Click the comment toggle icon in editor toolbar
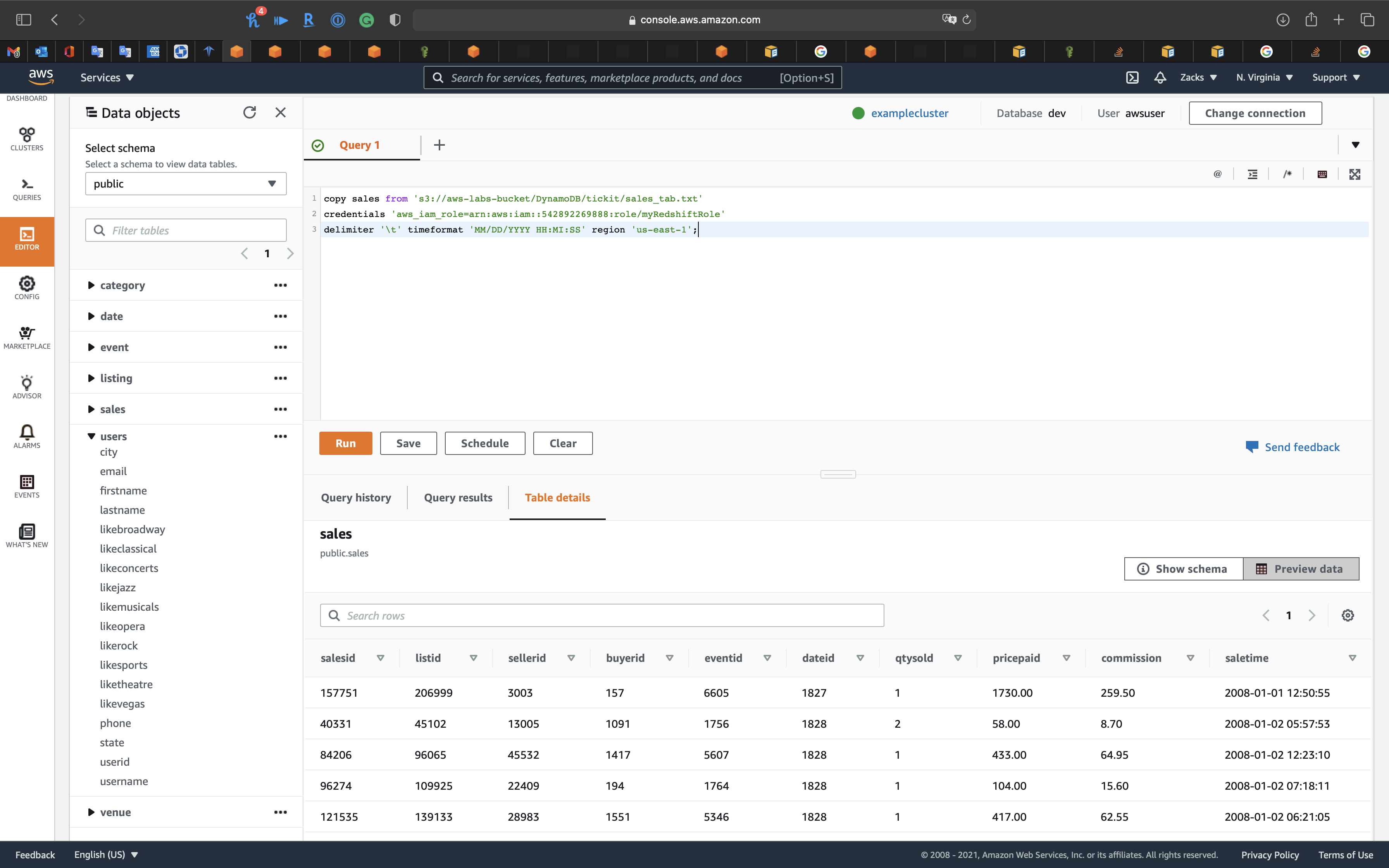Screen dimensions: 1389x868 1287,174
